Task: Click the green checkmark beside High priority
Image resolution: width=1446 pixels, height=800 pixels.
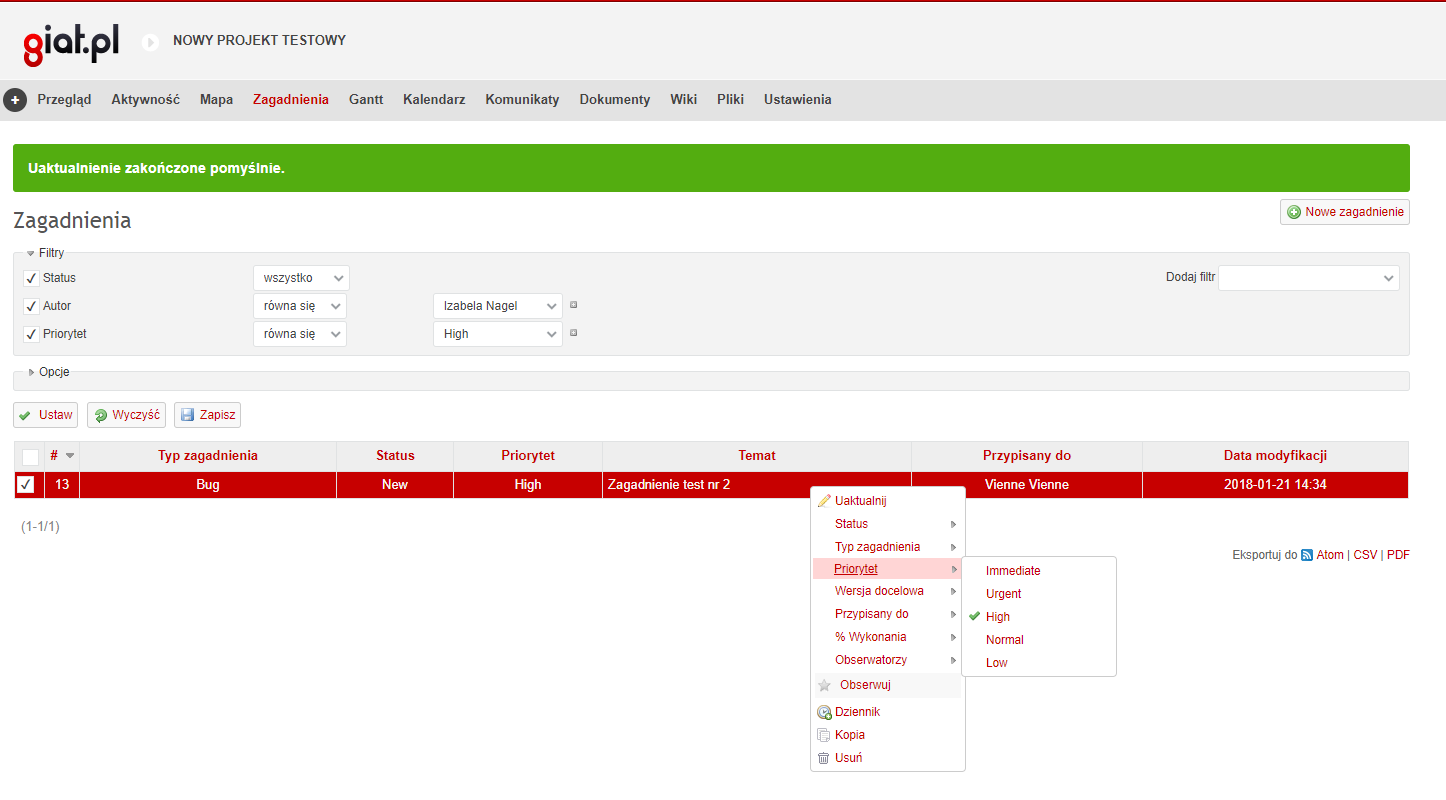Action: click(x=975, y=617)
